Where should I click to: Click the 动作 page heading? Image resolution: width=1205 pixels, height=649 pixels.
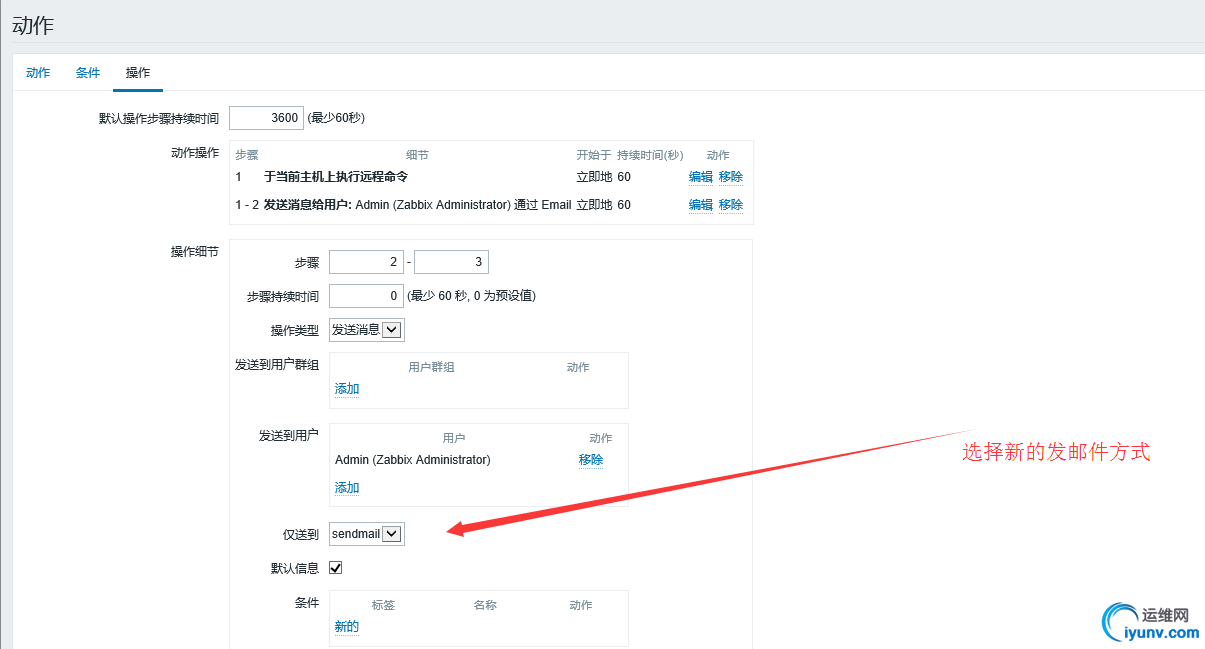tap(33, 26)
